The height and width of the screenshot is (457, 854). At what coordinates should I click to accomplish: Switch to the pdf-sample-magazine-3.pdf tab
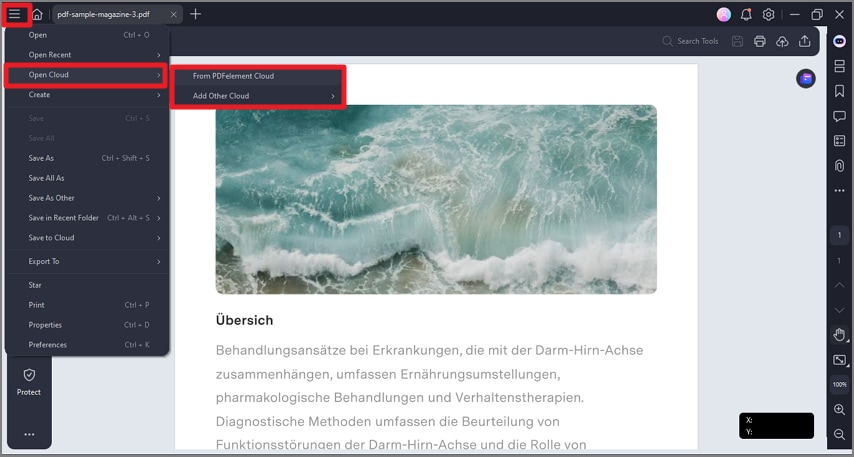click(x=103, y=15)
